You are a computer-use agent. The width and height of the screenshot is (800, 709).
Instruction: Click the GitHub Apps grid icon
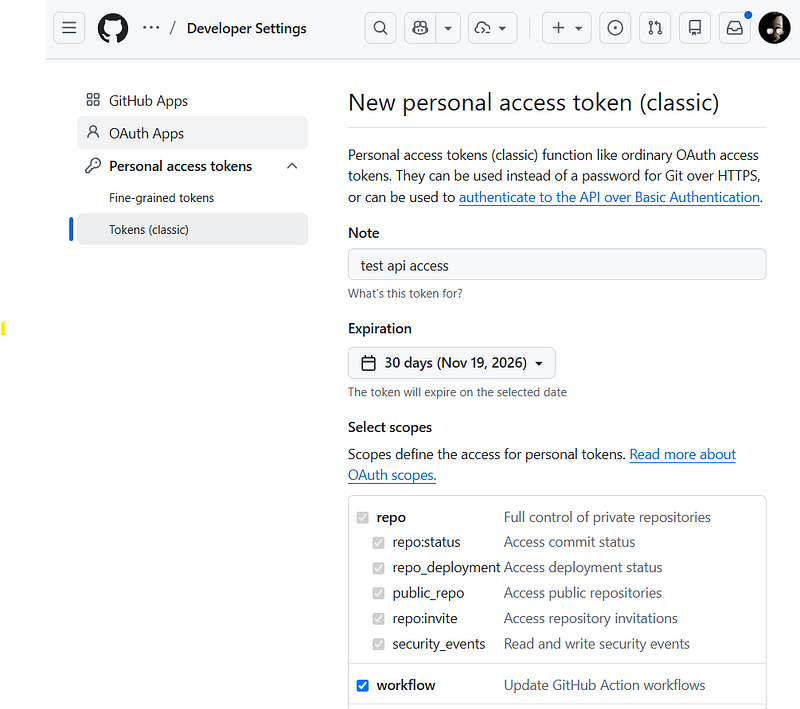pos(93,100)
